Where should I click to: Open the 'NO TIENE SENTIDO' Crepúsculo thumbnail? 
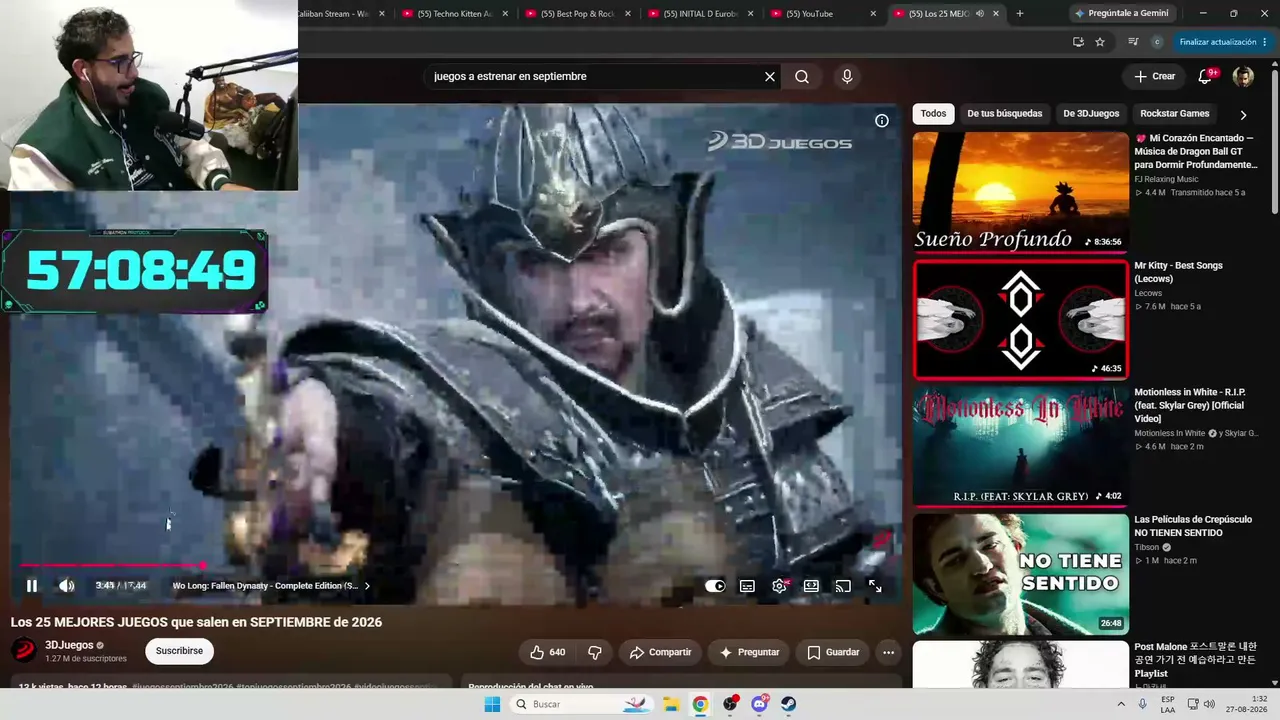pos(1021,573)
